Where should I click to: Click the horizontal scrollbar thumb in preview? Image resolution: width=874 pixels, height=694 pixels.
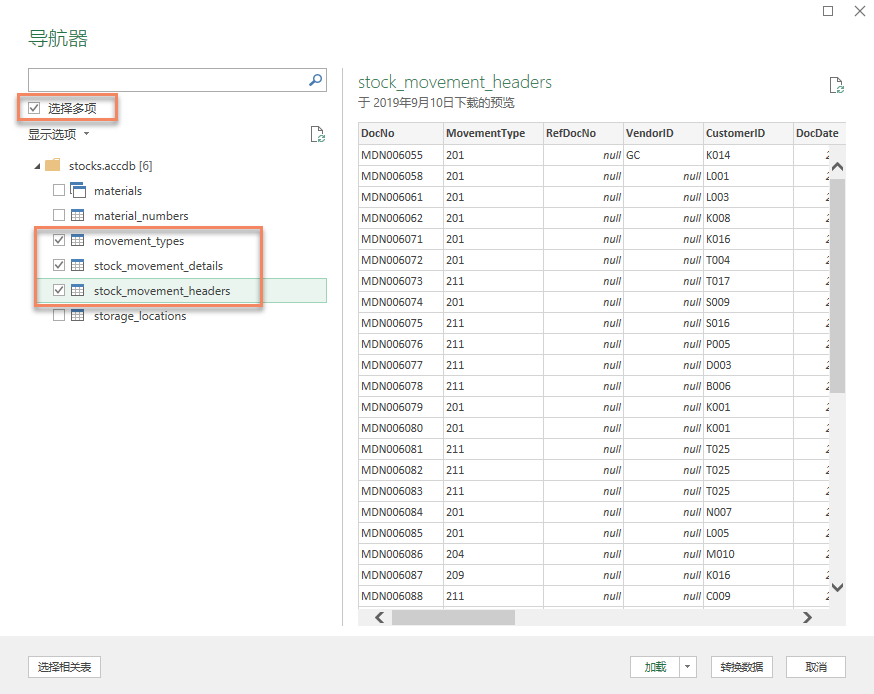[453, 617]
